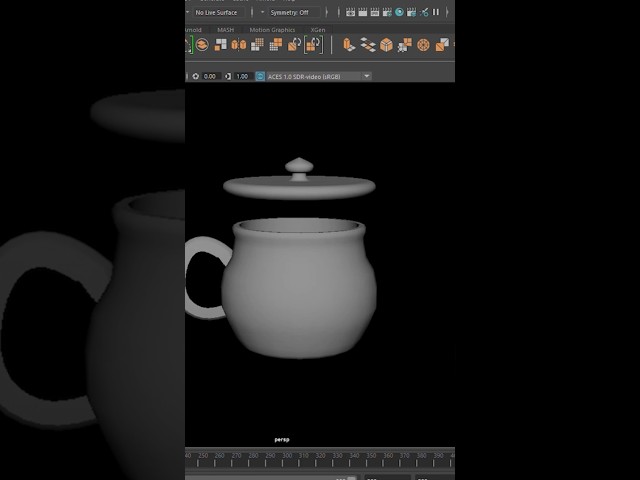Click the range slider handle at the bottom

pos(351,478)
